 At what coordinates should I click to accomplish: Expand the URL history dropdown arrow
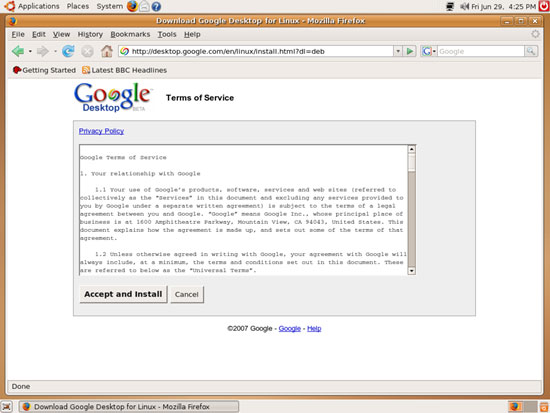coord(398,51)
